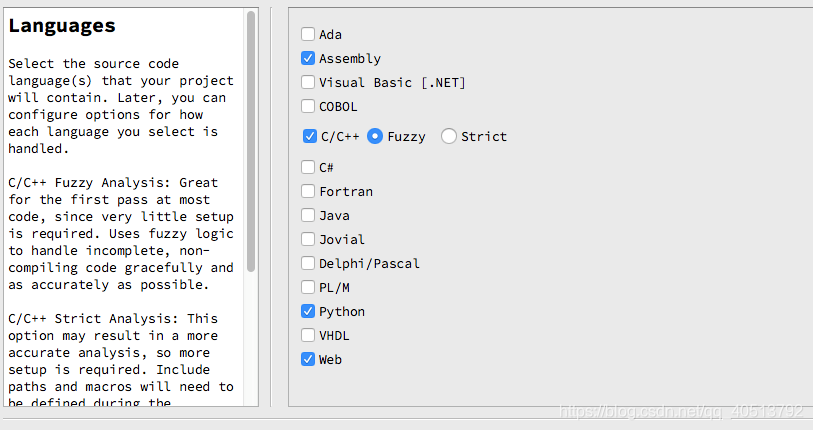Enable the Ada language checkbox
This screenshot has height=430, width=813.
coord(308,35)
